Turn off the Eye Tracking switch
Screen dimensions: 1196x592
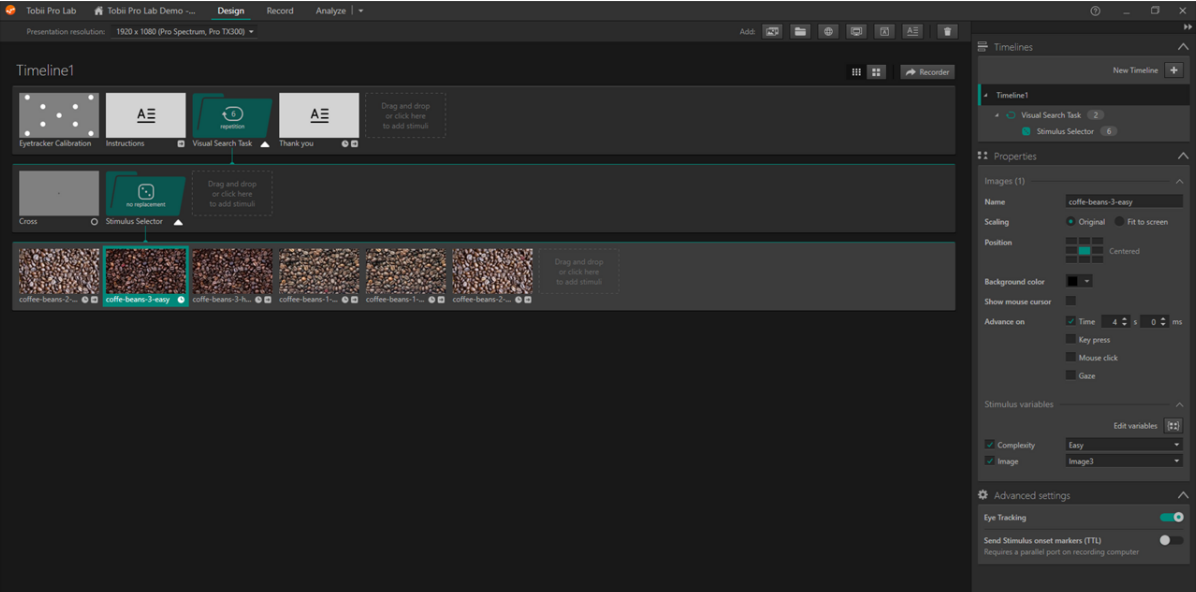pyautogui.click(x=1171, y=517)
